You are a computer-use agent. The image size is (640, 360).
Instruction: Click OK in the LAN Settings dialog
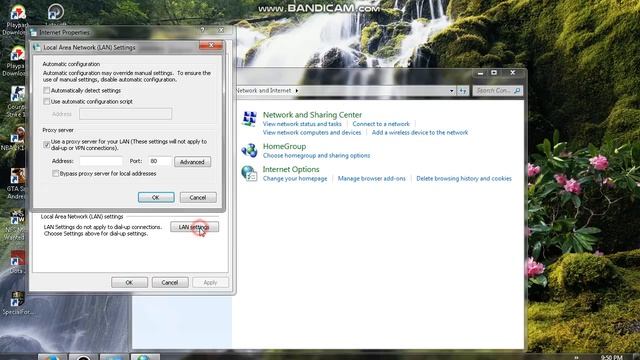coord(156,197)
